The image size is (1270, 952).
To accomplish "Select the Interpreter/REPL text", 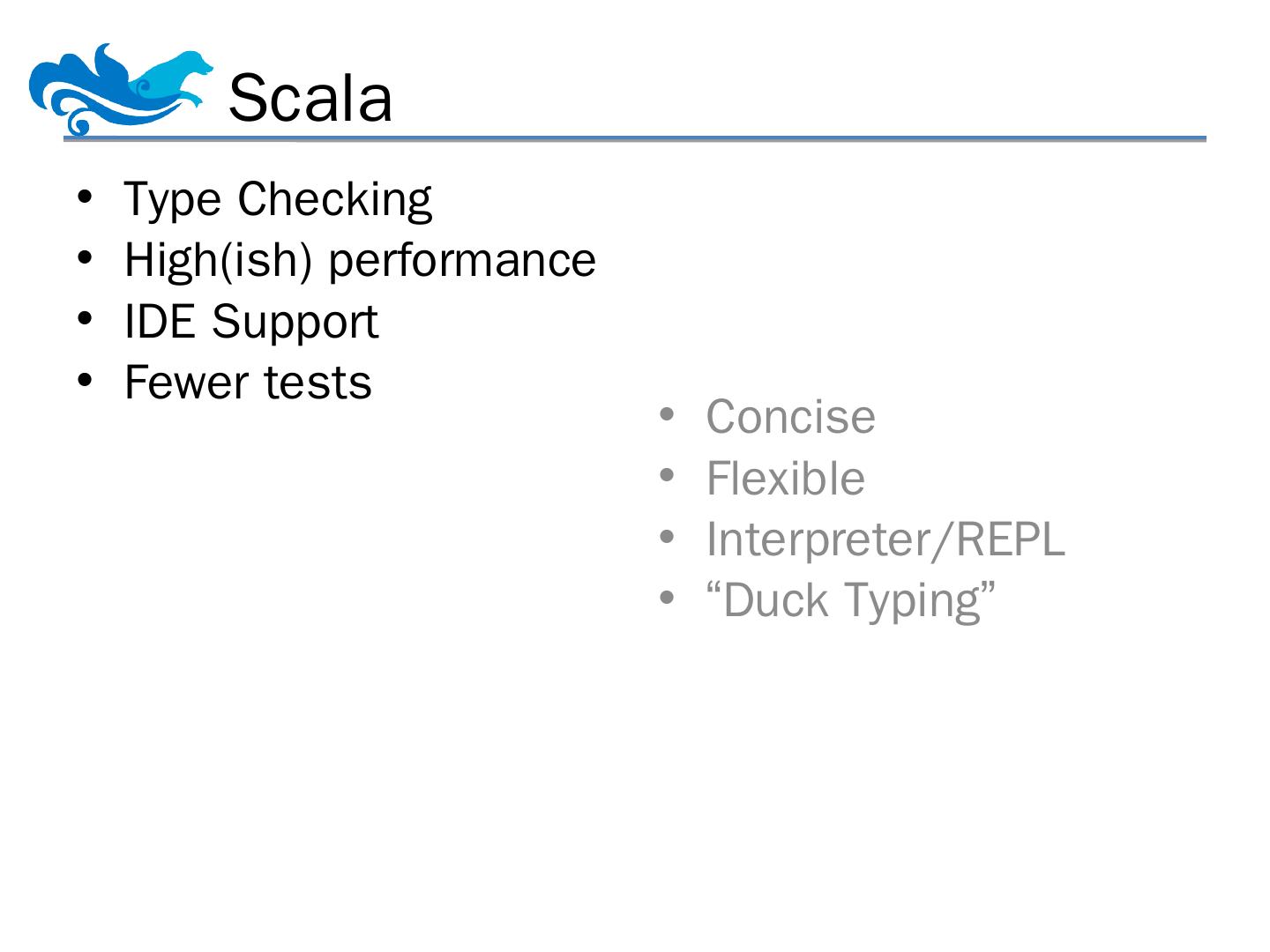I will (x=885, y=539).
